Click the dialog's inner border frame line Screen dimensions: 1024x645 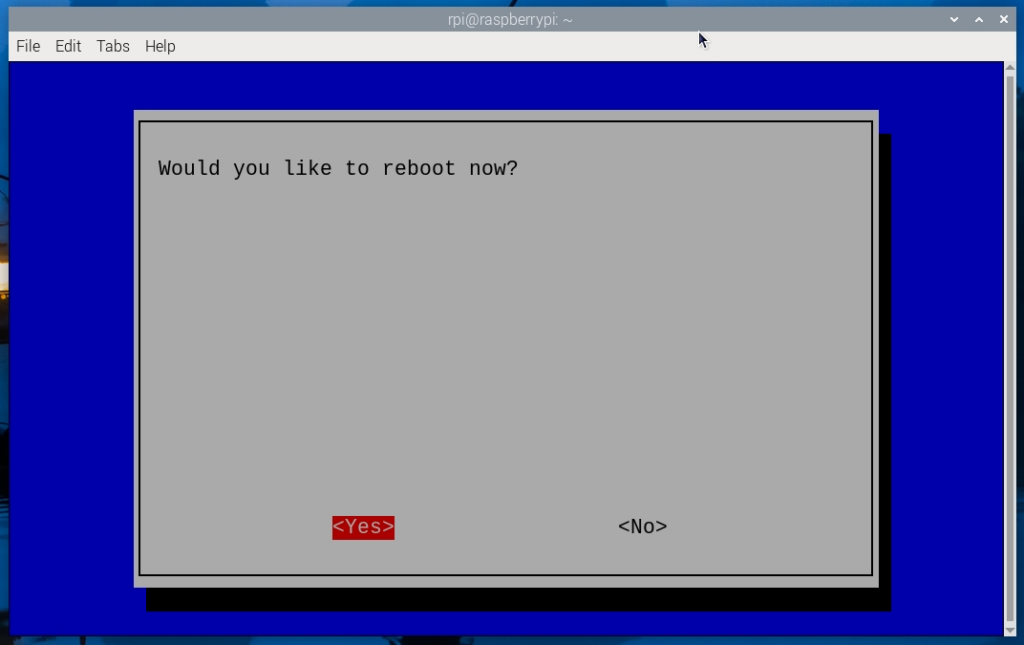(140, 350)
